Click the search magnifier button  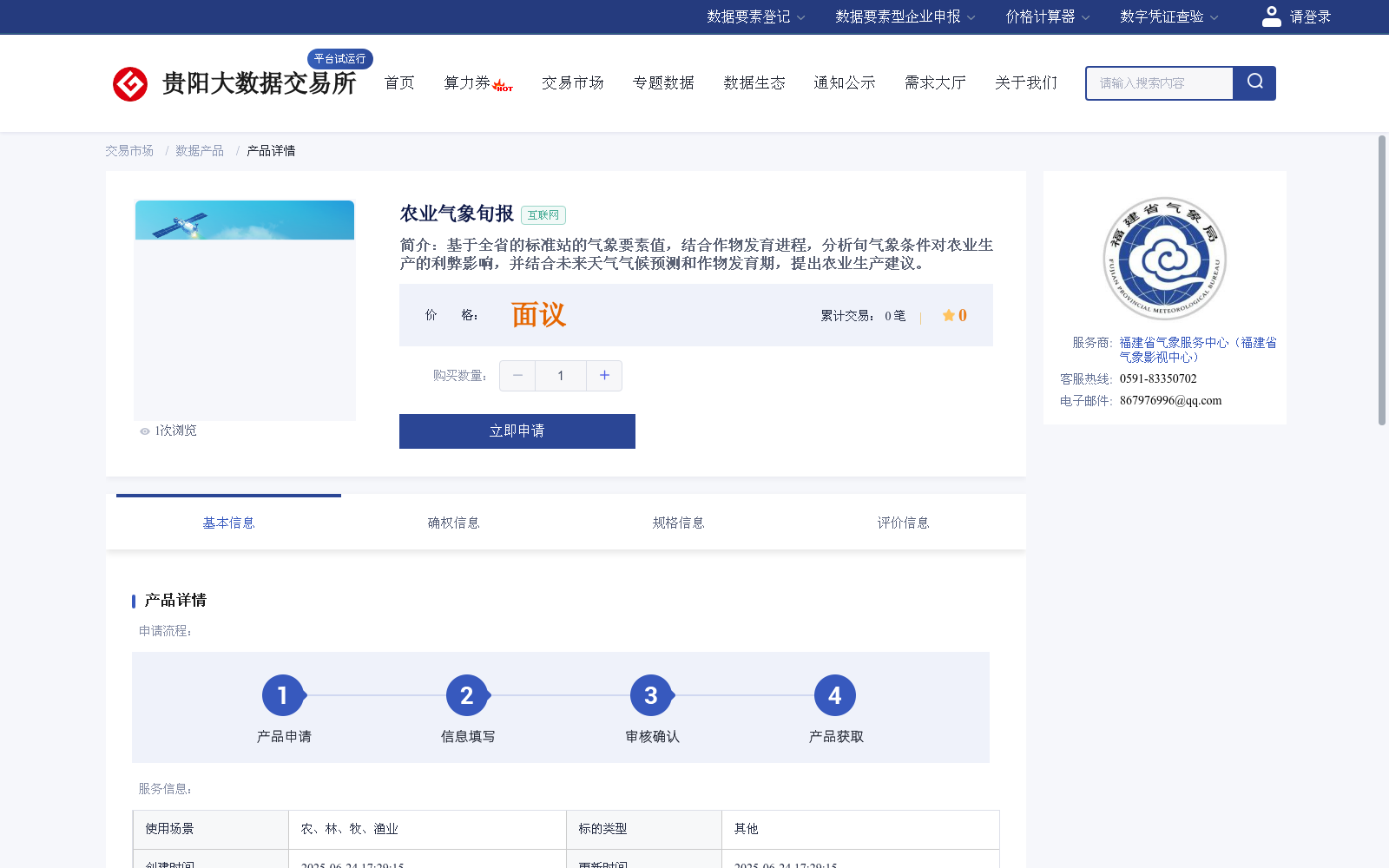click(1254, 82)
